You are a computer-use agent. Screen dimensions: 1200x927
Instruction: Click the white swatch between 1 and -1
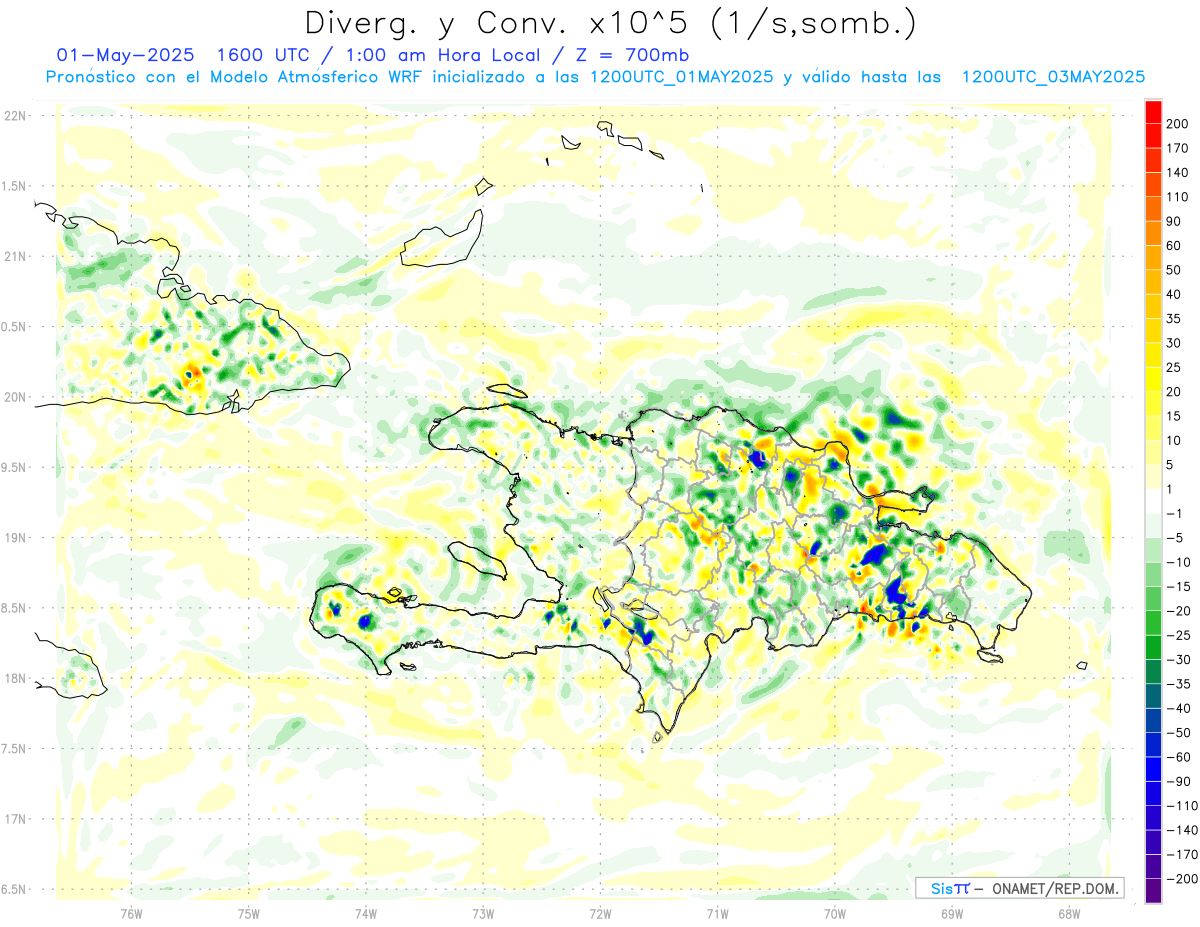[1153, 501]
